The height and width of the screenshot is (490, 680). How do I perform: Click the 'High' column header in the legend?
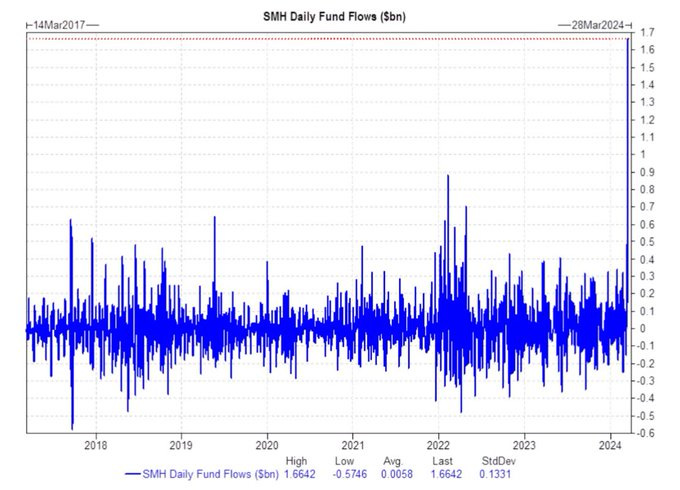[296, 461]
